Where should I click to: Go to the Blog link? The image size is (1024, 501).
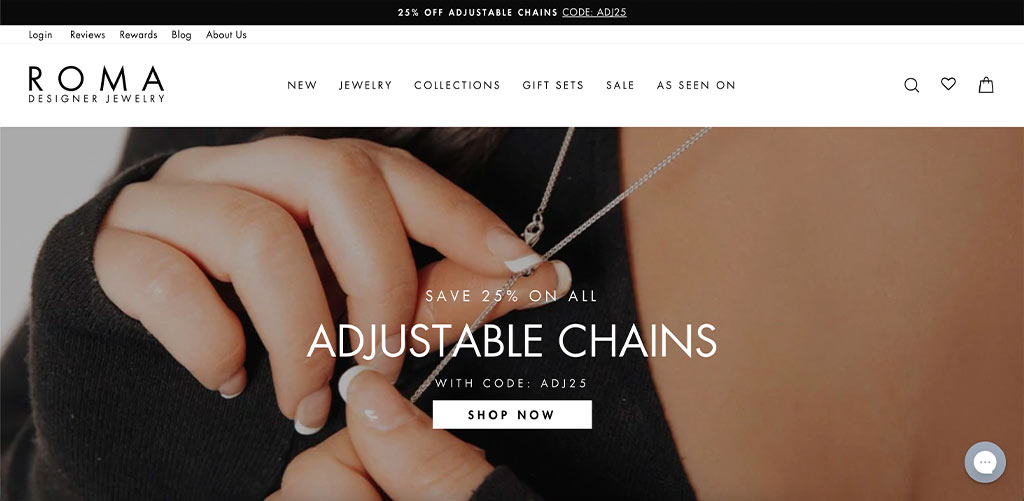pos(182,35)
